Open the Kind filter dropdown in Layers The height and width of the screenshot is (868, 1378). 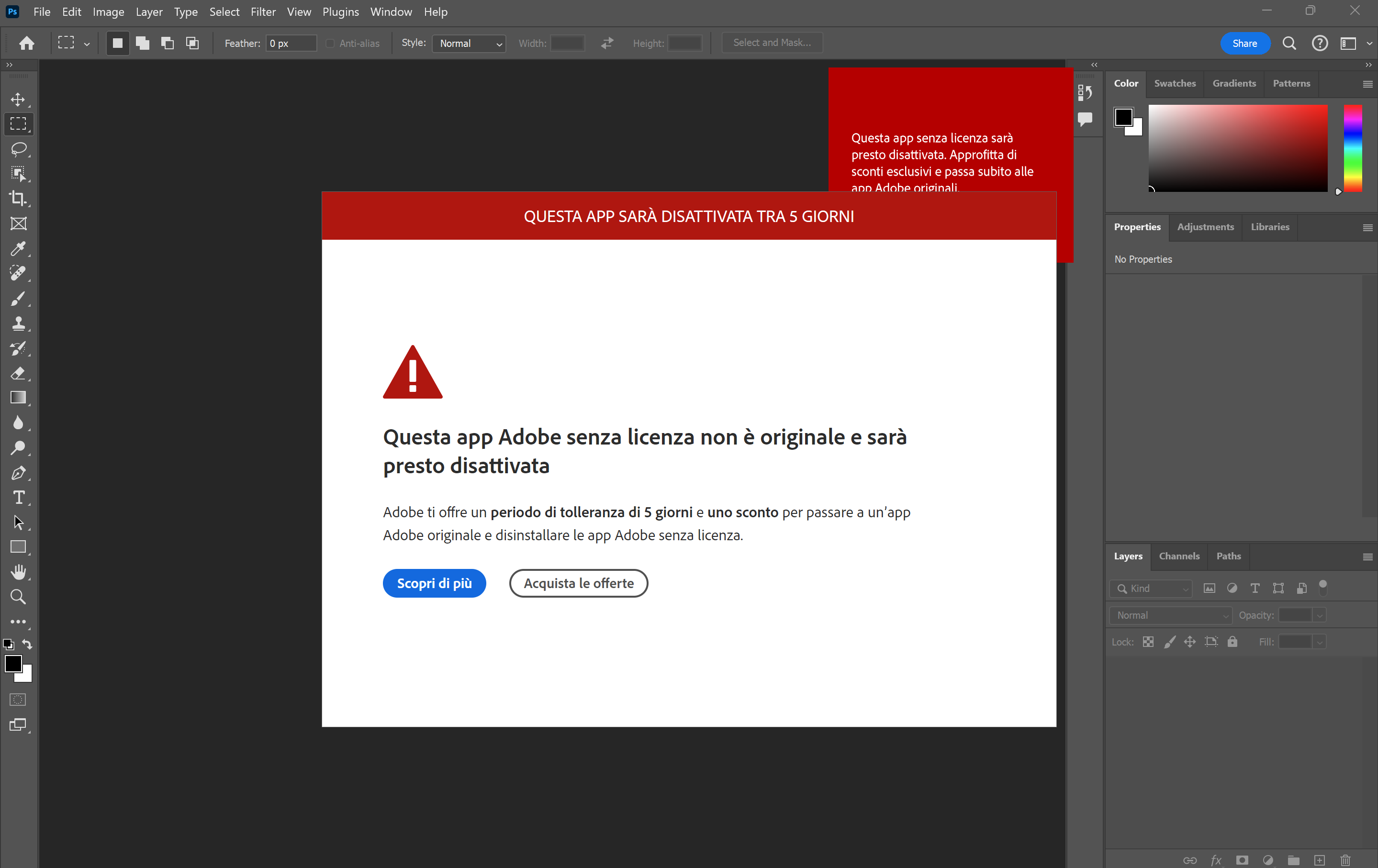point(1151,588)
